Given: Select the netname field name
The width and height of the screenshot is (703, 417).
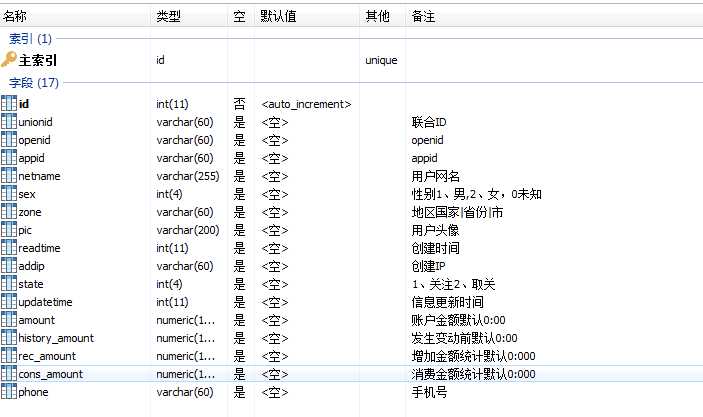Looking at the screenshot, I should click(39, 176).
